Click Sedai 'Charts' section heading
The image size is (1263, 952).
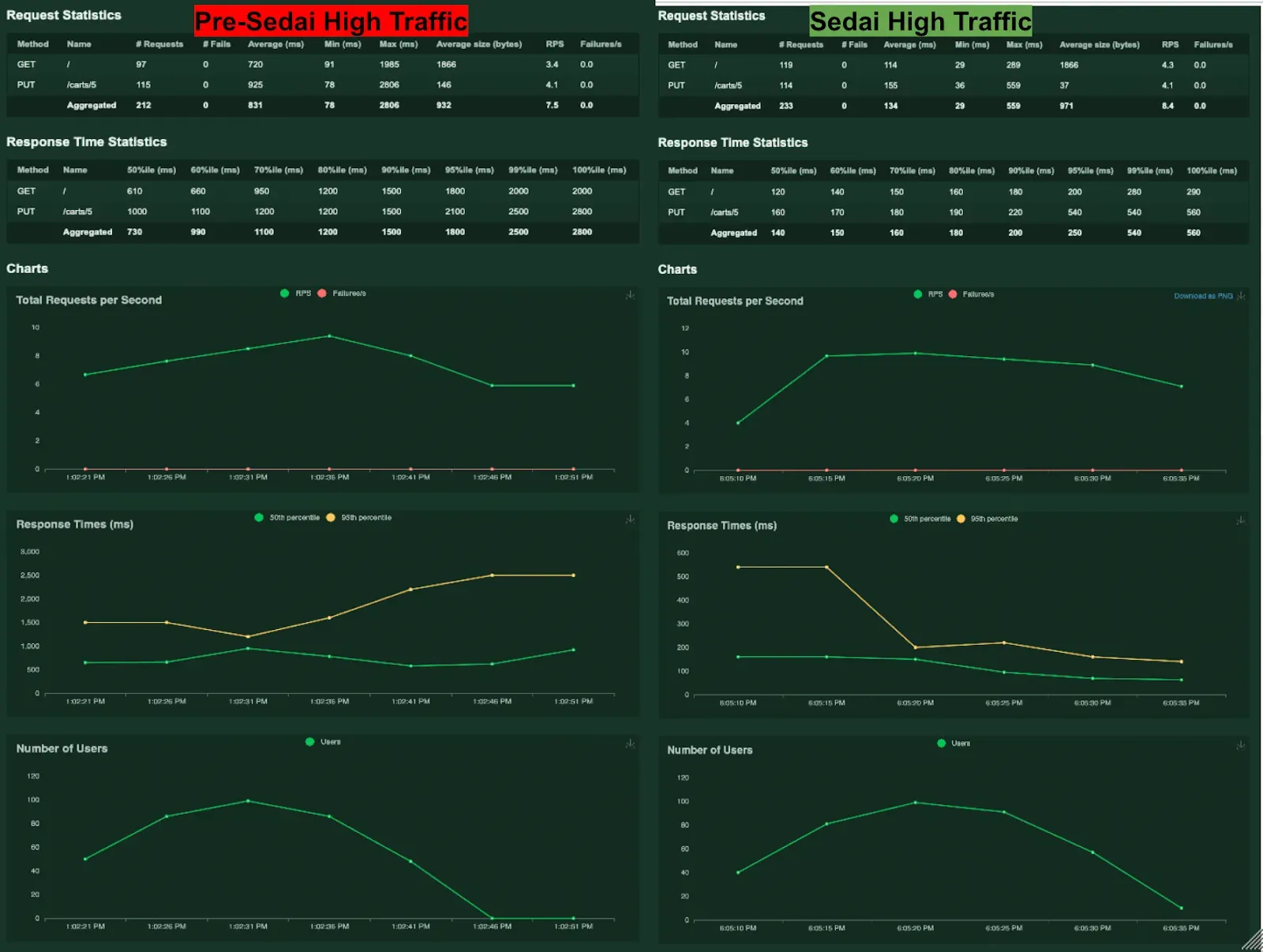click(677, 269)
